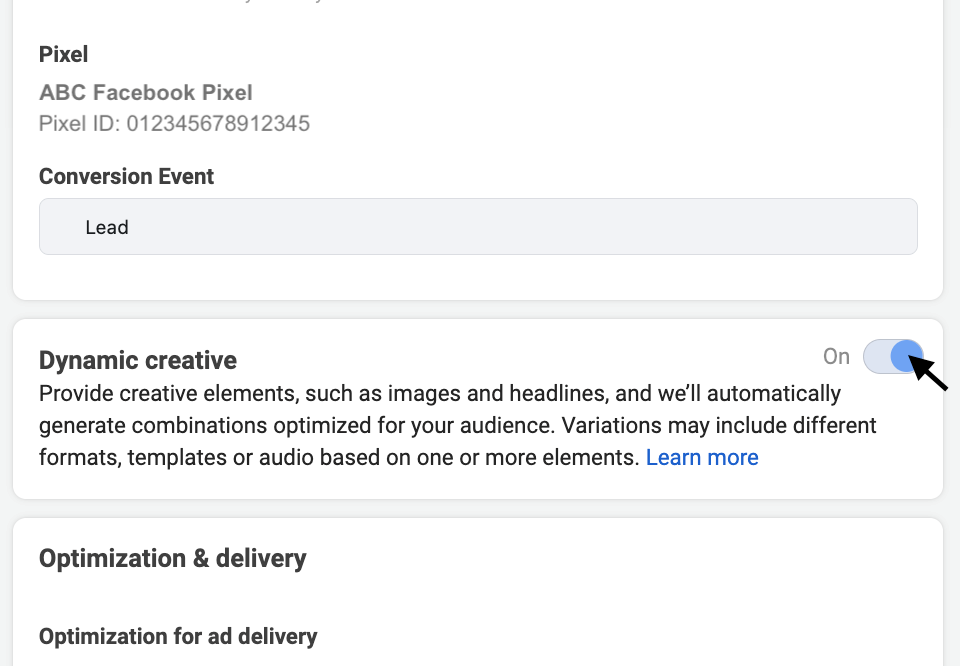Image resolution: width=960 pixels, height=666 pixels.
Task: Click the Conversion Event label
Action: point(127,176)
